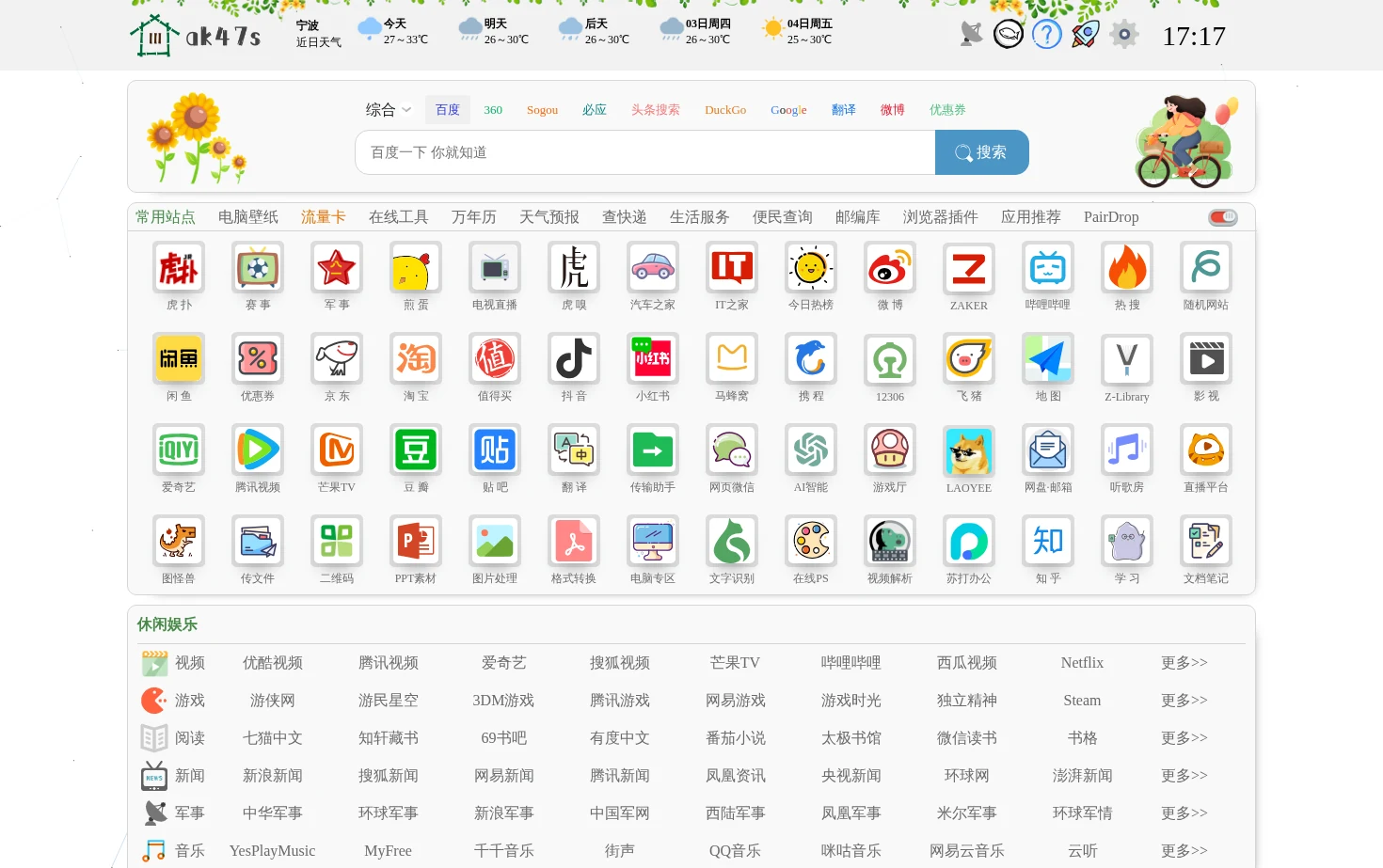Open the 万年历 tab
The image size is (1383, 868).
pos(474,217)
